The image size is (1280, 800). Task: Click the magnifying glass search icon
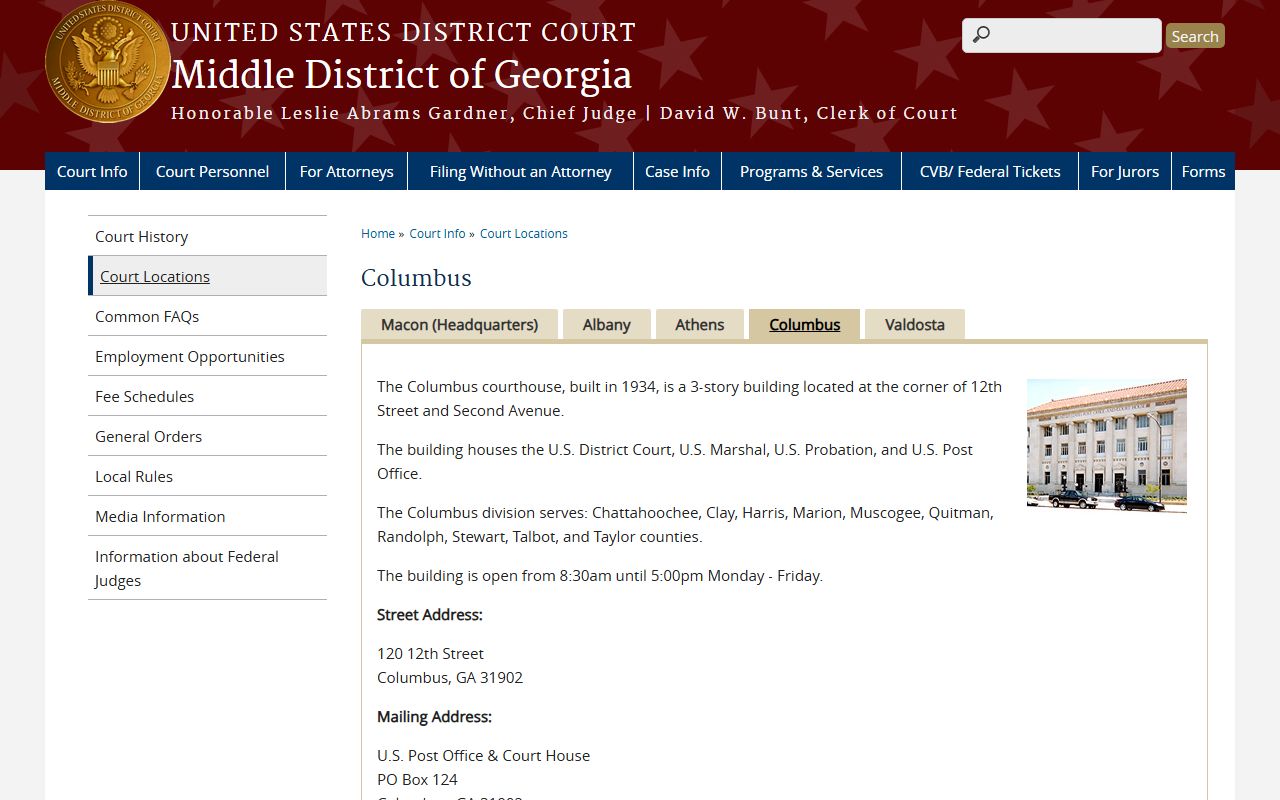981,35
